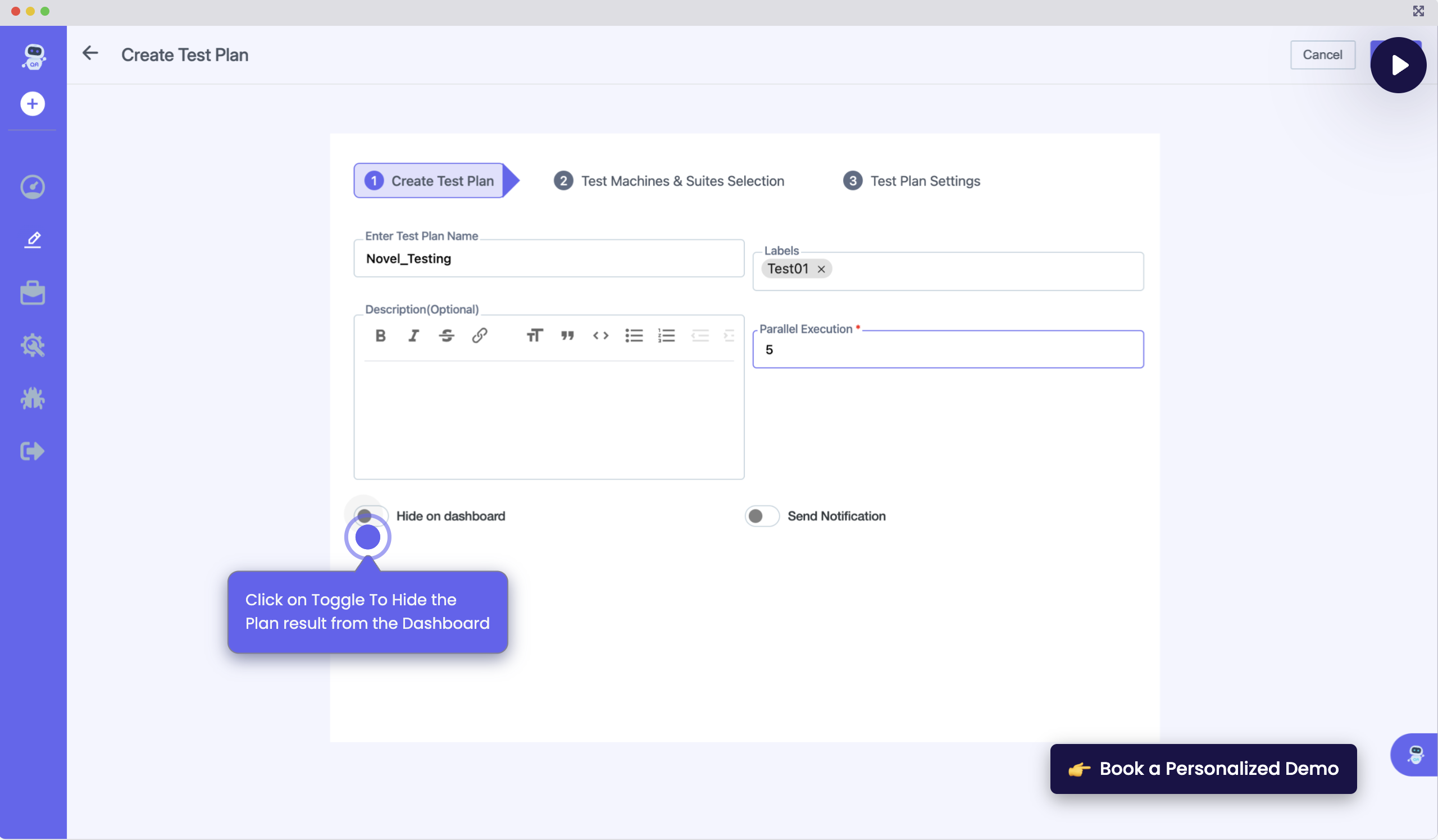The width and height of the screenshot is (1438, 840).
Task: Apply strikethrough formatting in description editor
Action: pyautogui.click(x=447, y=335)
